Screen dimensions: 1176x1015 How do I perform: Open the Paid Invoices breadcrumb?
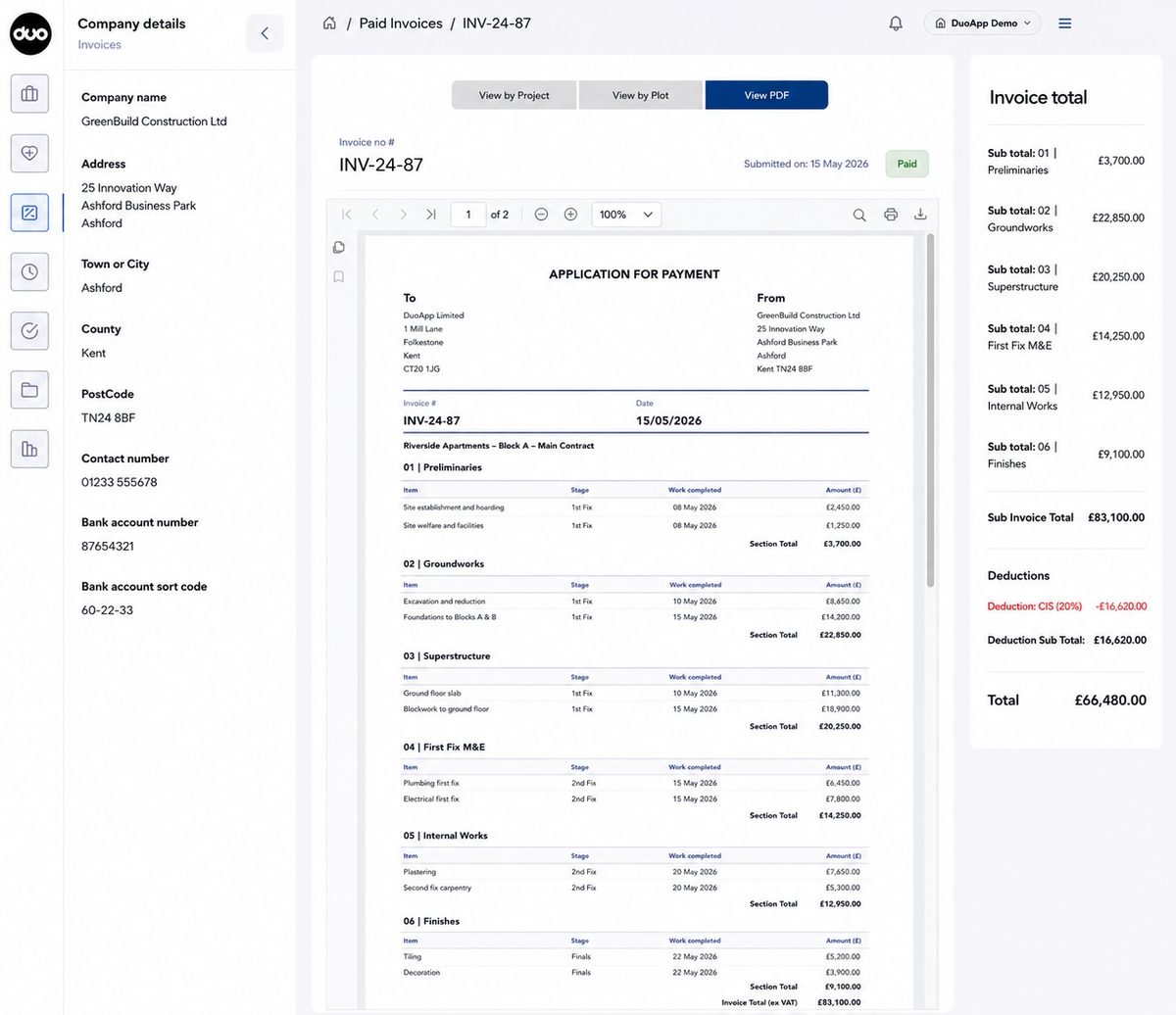pyautogui.click(x=401, y=23)
